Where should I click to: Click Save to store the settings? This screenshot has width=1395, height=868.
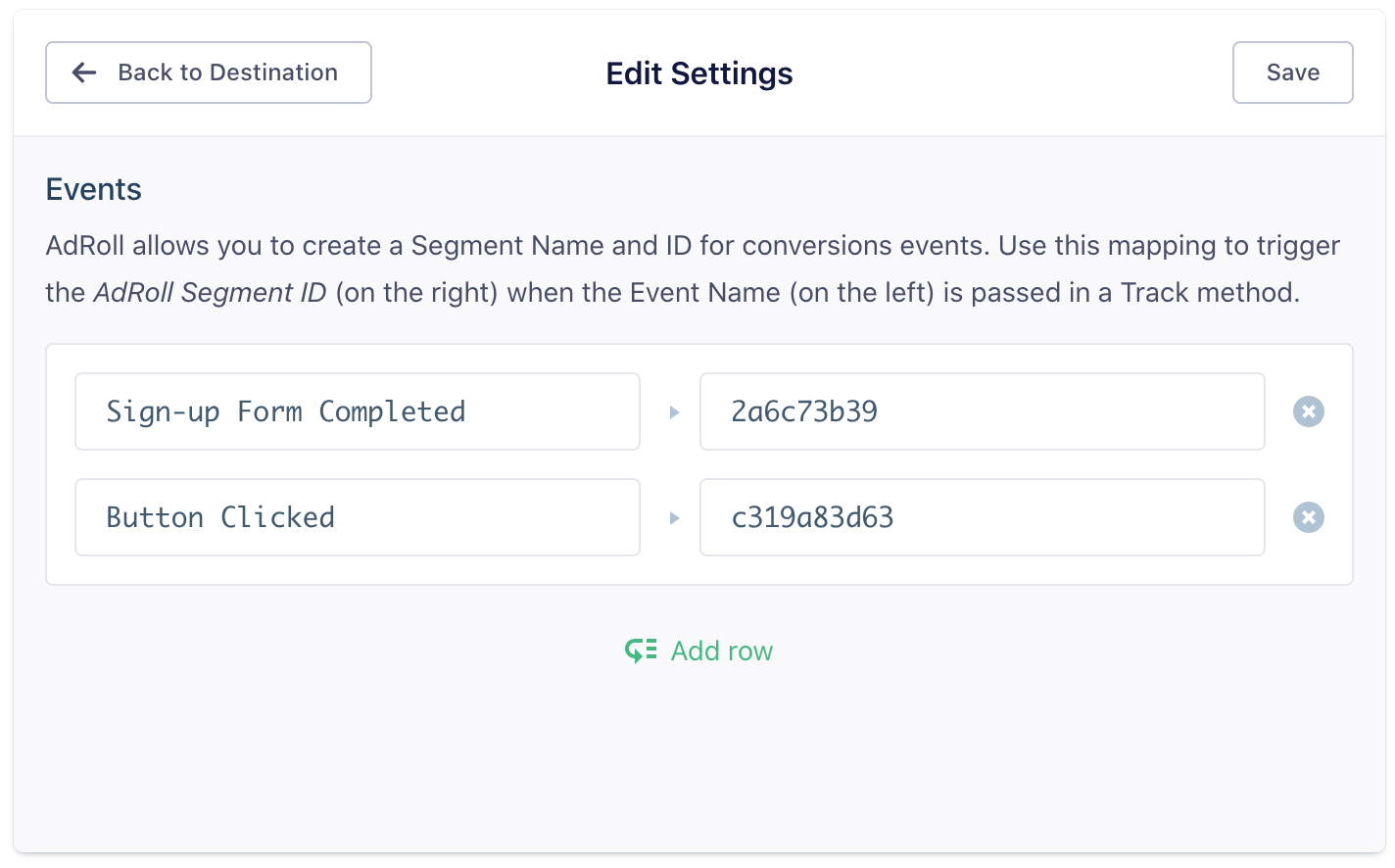click(1292, 72)
